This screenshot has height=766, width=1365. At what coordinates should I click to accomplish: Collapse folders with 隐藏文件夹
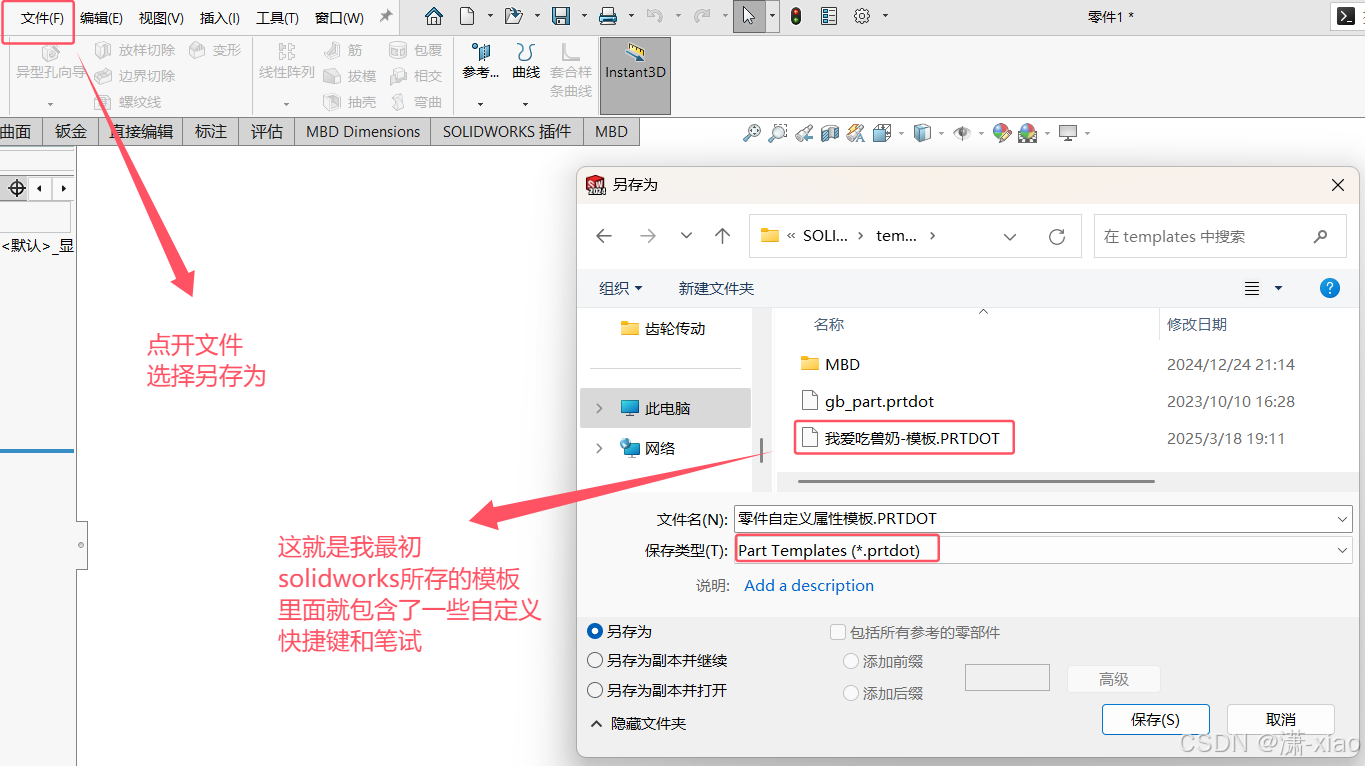638,723
